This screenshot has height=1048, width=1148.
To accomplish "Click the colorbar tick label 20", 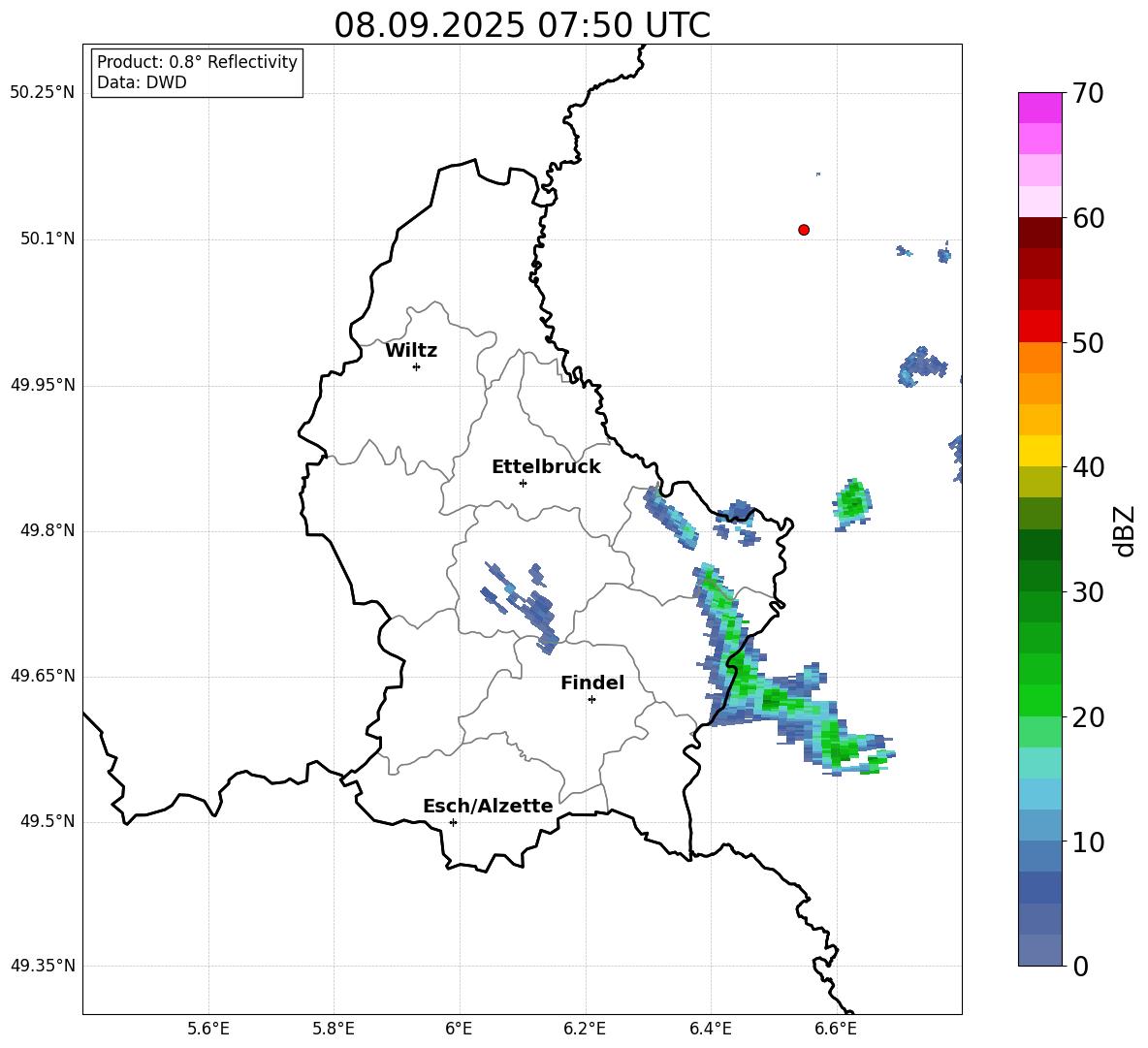I will point(1088,717).
